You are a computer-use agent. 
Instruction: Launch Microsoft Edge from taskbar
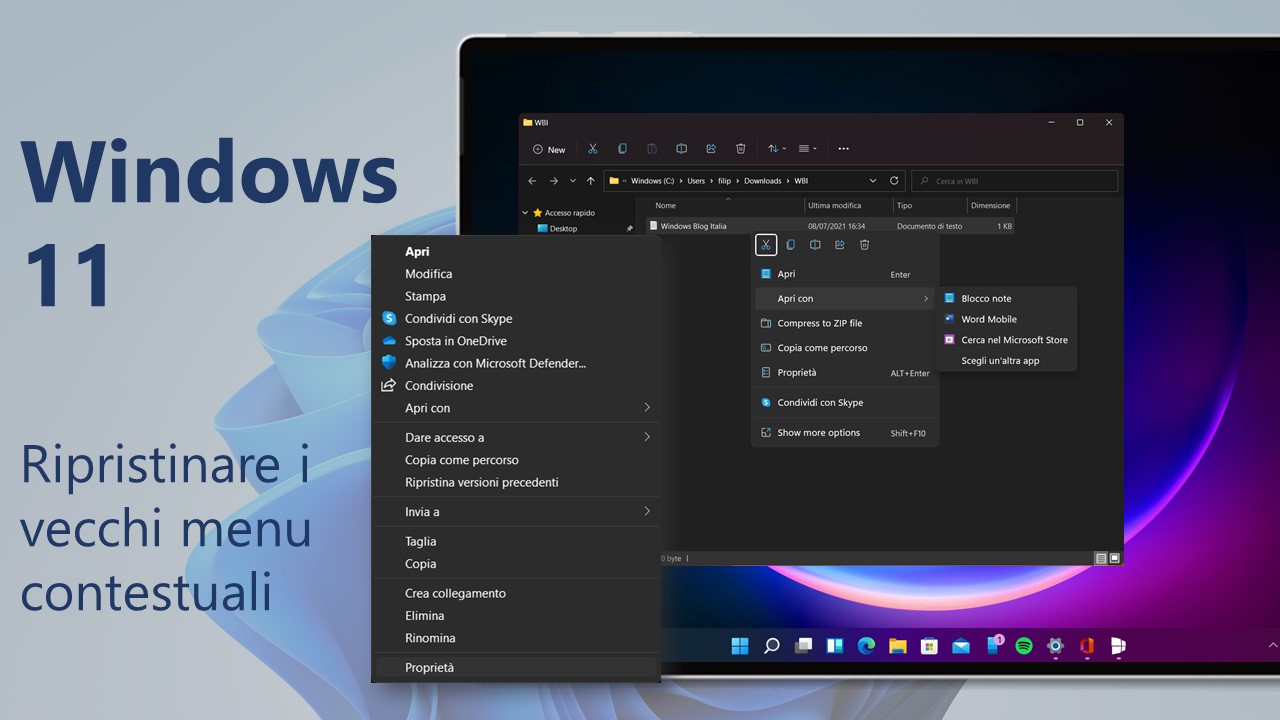click(866, 646)
